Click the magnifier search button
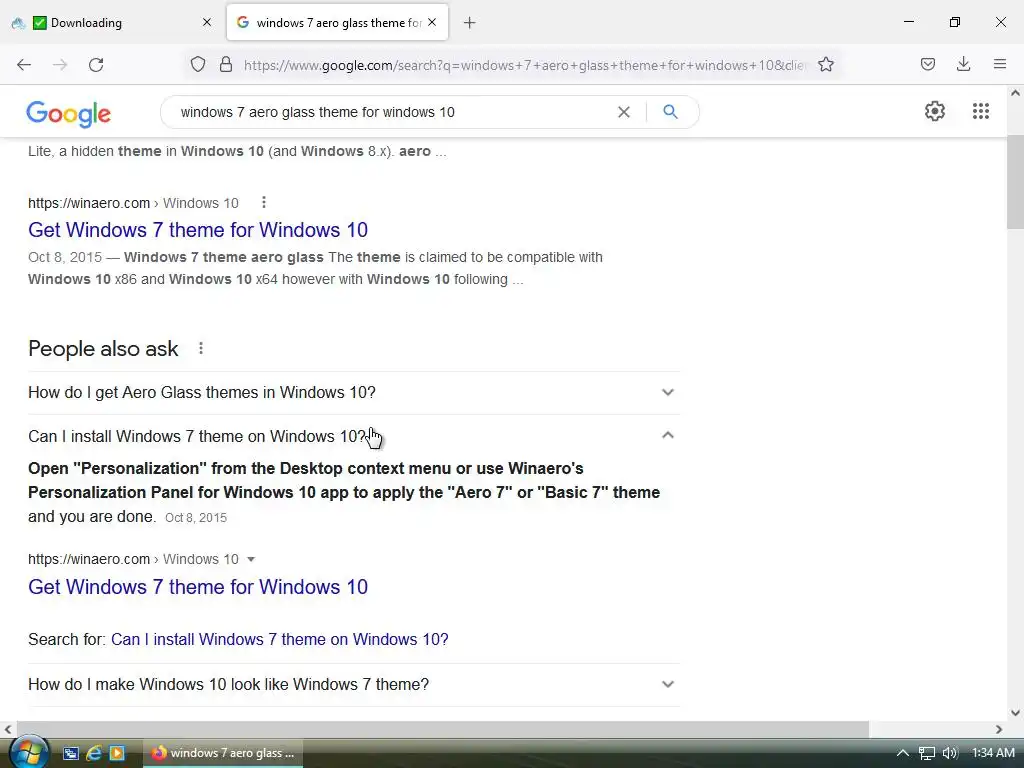This screenshot has width=1024, height=768. [670, 112]
